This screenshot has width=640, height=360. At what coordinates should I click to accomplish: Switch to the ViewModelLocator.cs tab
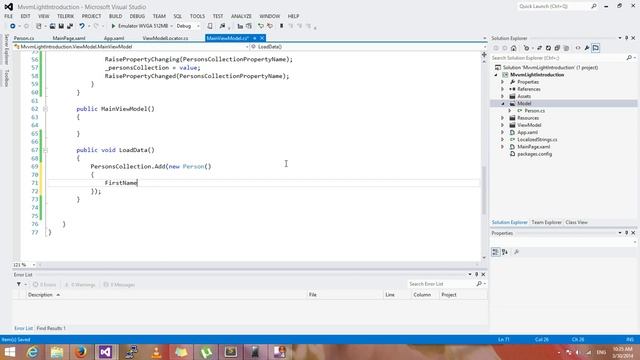[x=165, y=38]
